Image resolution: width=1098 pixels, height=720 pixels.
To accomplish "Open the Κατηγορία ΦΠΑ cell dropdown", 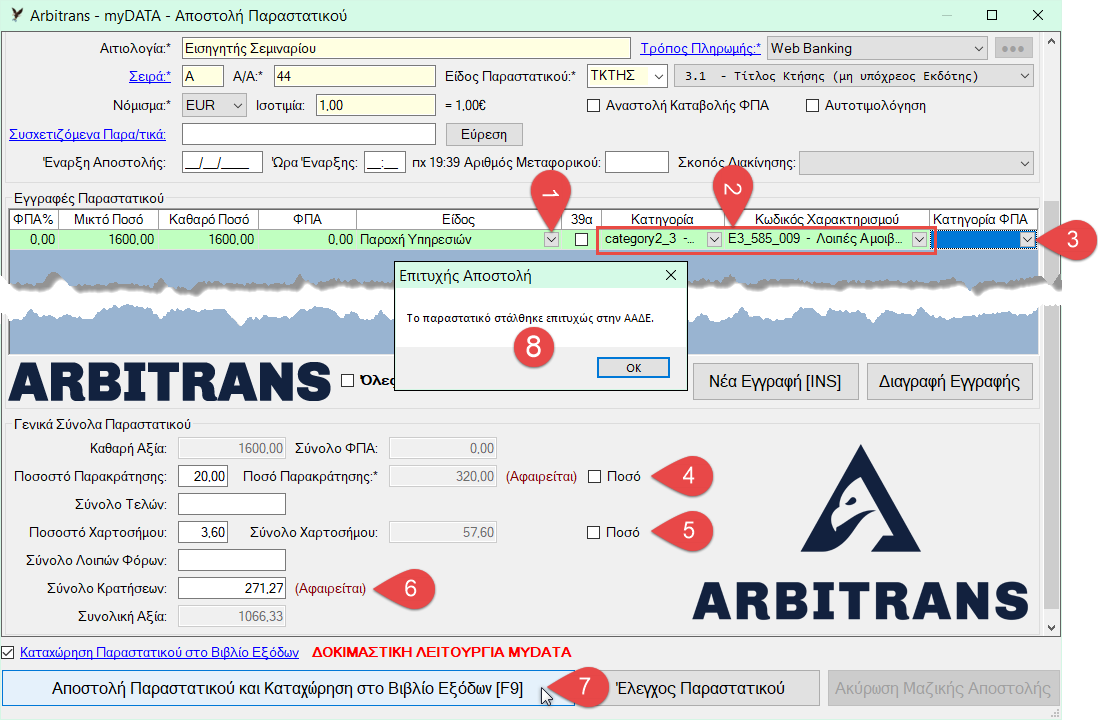I will pyautogui.click(x=1027, y=240).
